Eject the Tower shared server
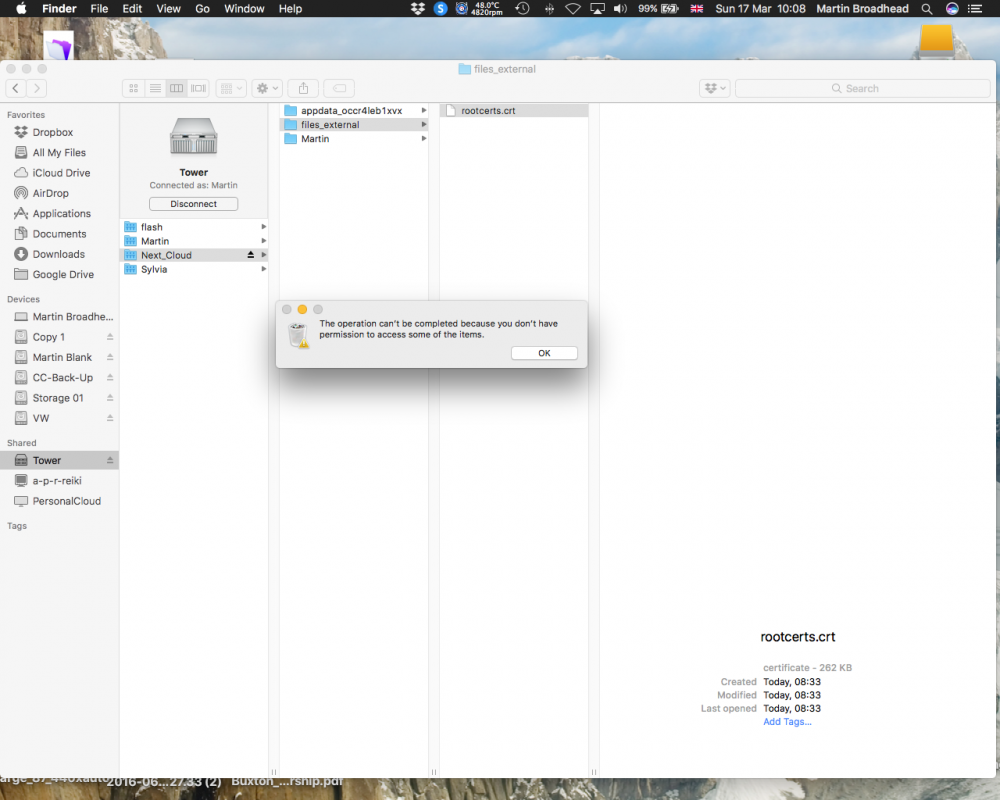Image resolution: width=1000 pixels, height=800 pixels. point(110,460)
